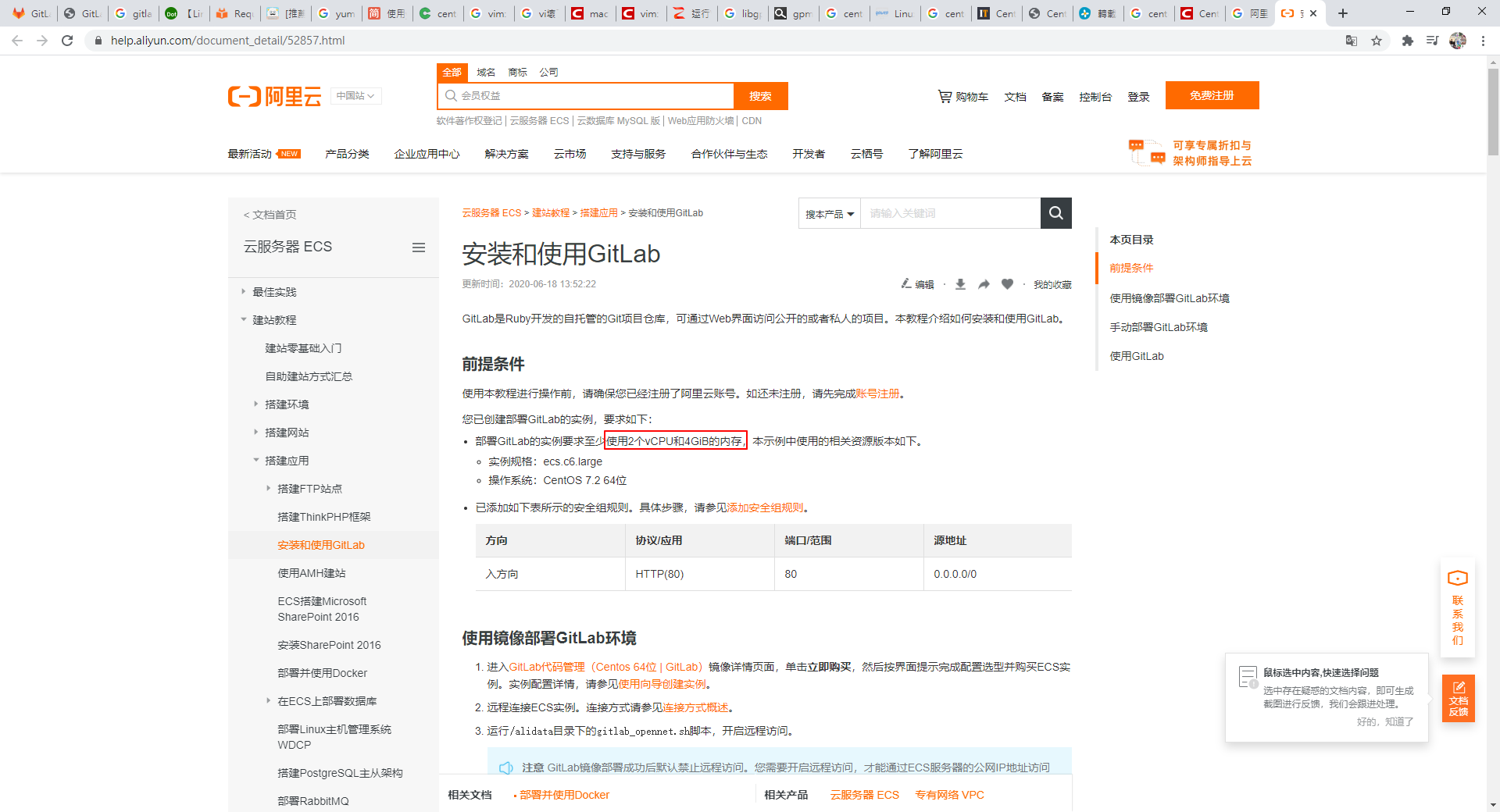Go to 文档首页
1500x812 pixels.
270,215
